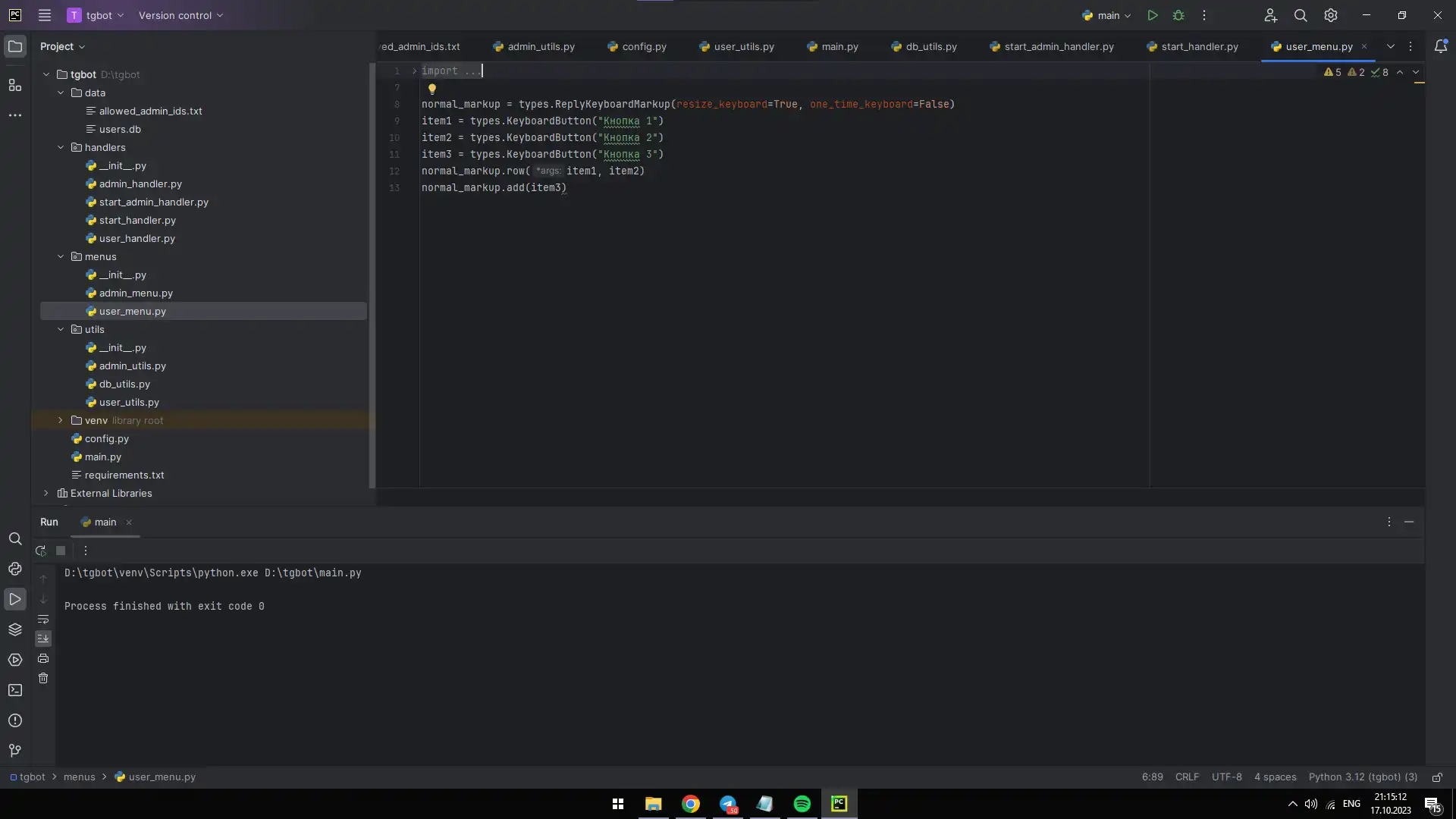The width and height of the screenshot is (1456, 819).
Task: Toggle scroll to end in Run console
Action: click(43, 639)
